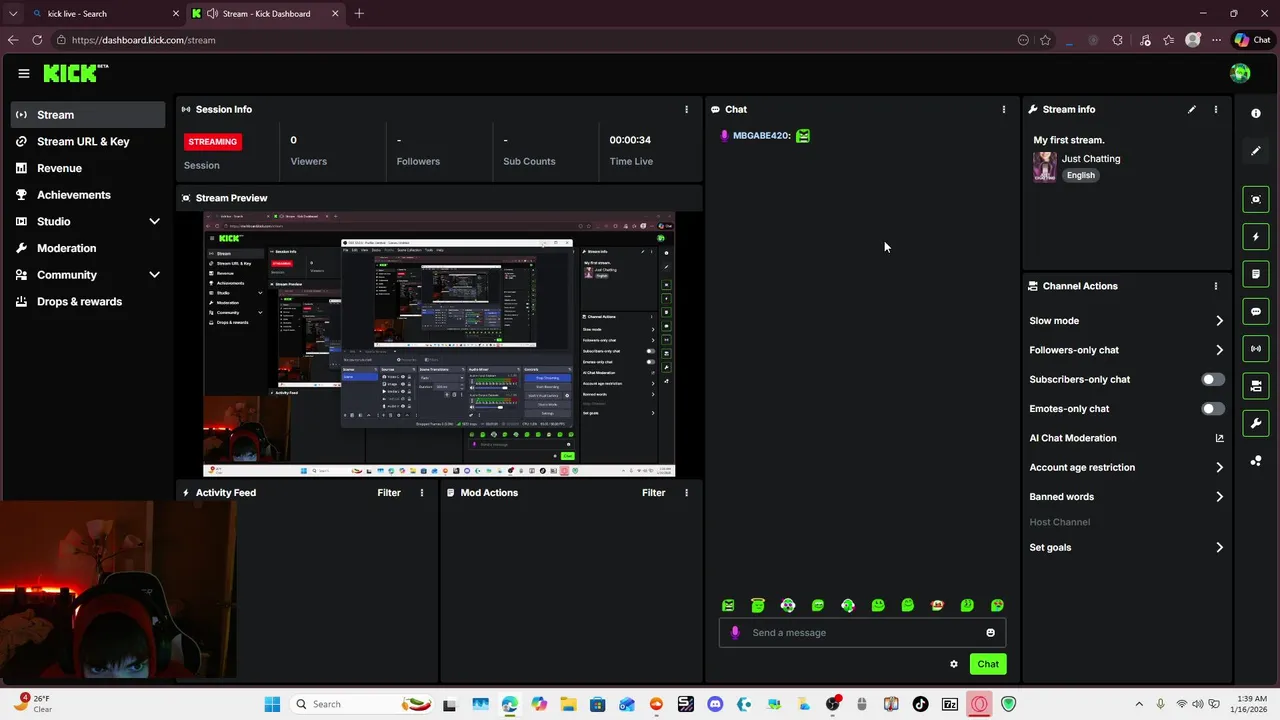Screen dimensions: 1280x720
Task: Click the wrench icon in right sidebar
Action: click(x=1256, y=423)
